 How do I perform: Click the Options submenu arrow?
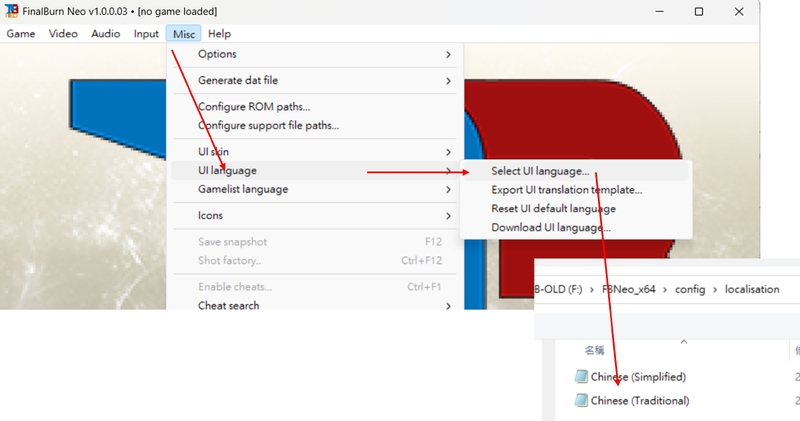click(x=448, y=54)
